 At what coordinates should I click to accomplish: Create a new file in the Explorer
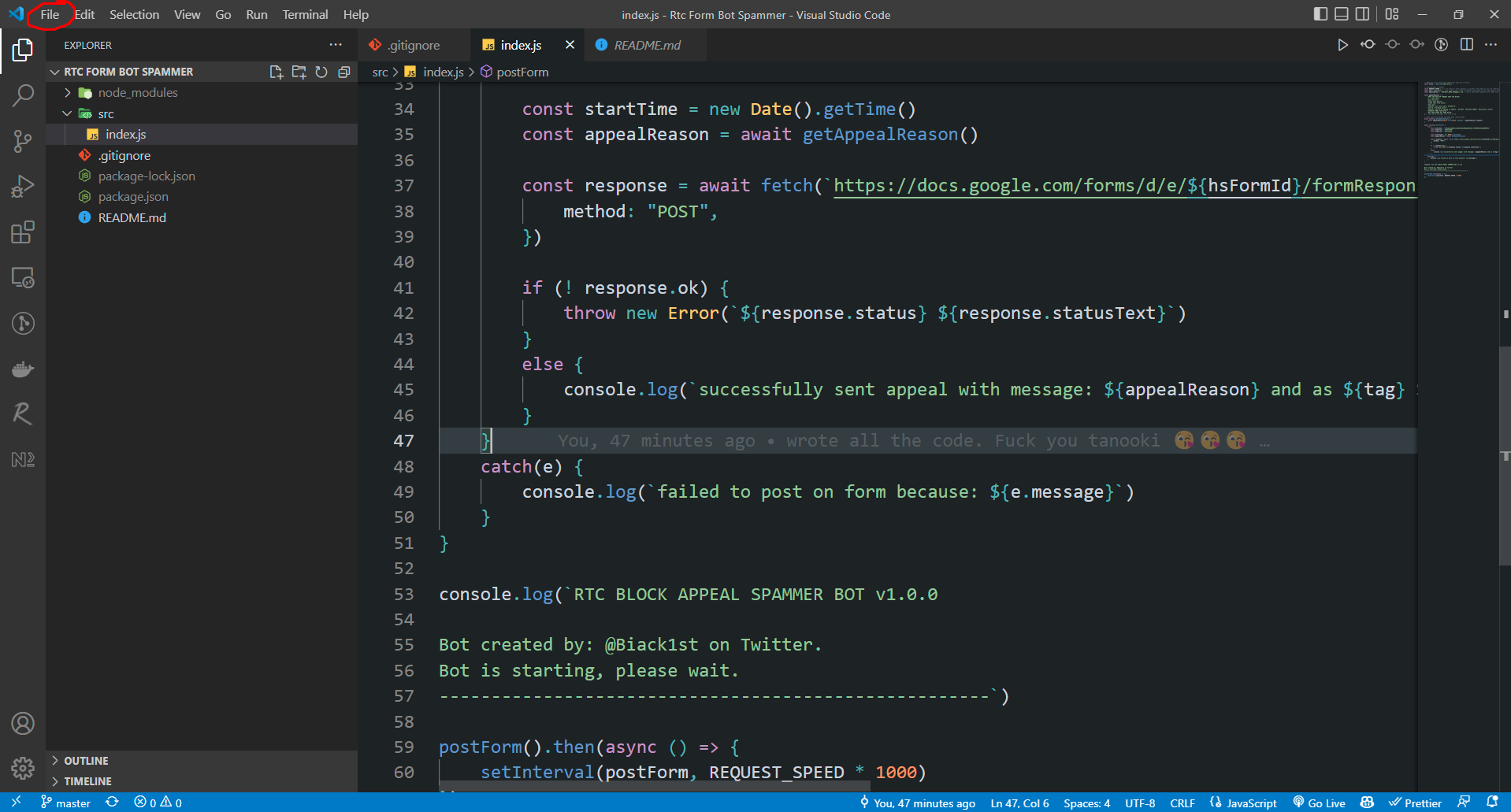276,72
